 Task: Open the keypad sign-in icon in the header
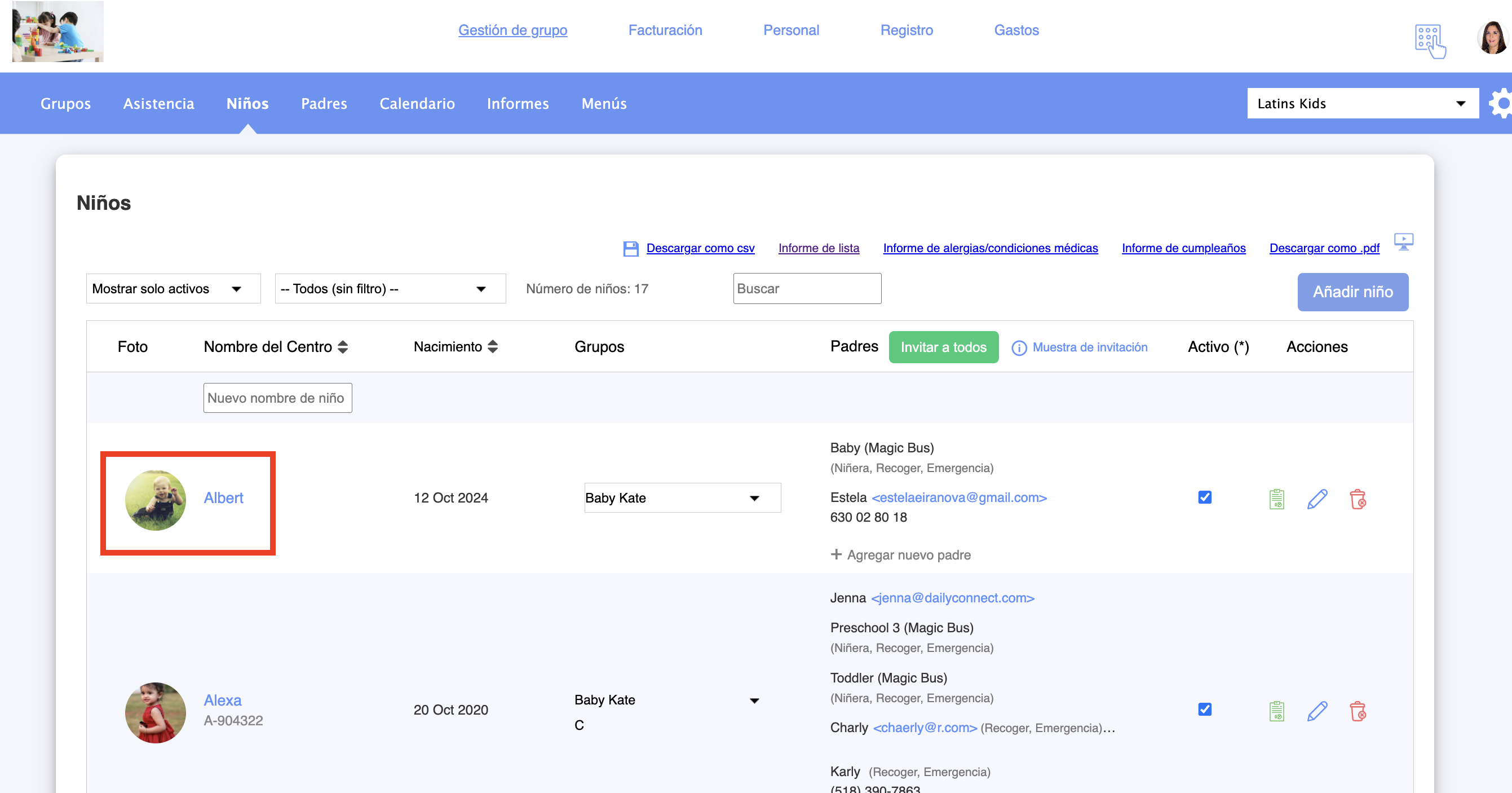coord(1429,41)
